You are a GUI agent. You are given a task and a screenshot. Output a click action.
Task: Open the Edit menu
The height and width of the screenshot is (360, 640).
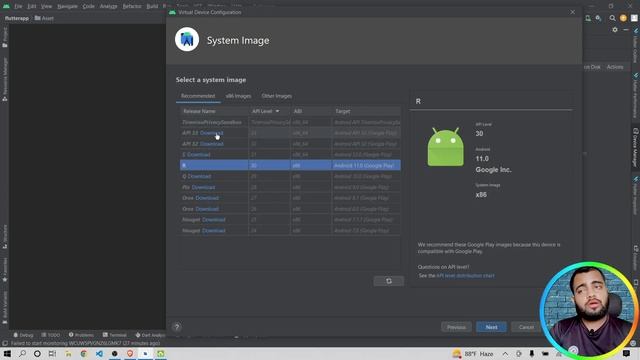click(x=32, y=6)
